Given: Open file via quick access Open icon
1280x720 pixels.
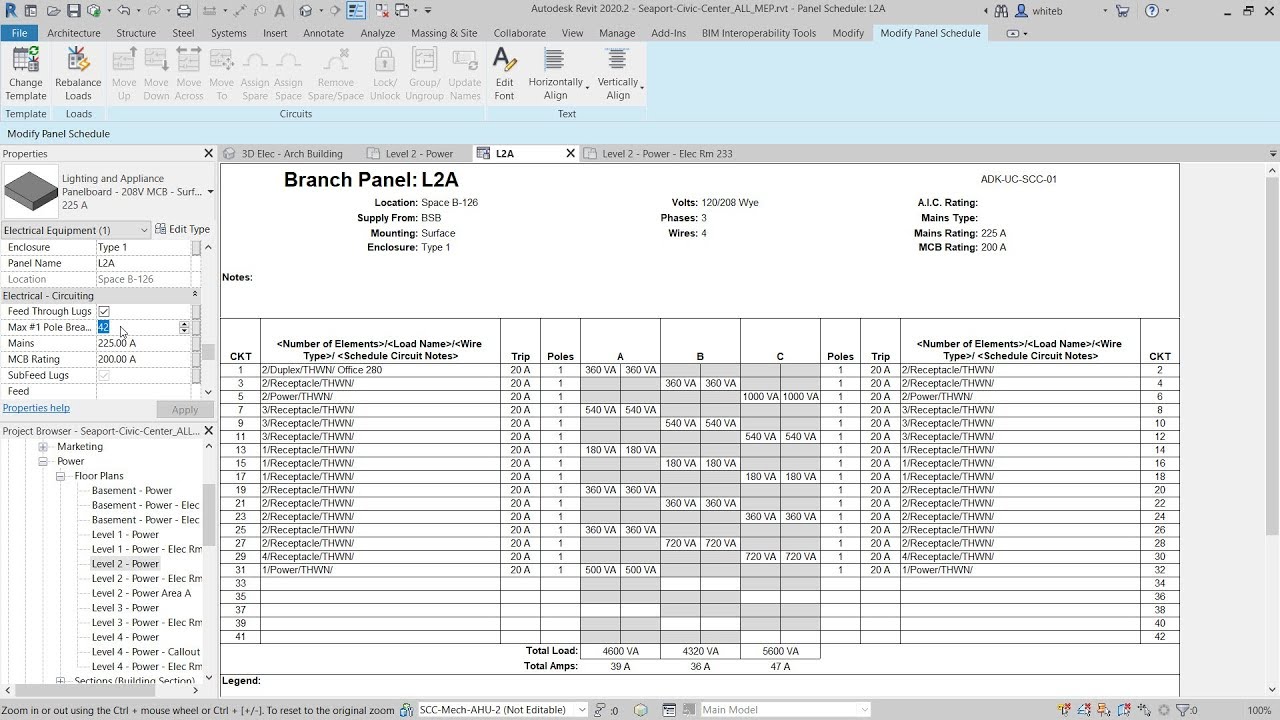Looking at the screenshot, I should (53, 10).
